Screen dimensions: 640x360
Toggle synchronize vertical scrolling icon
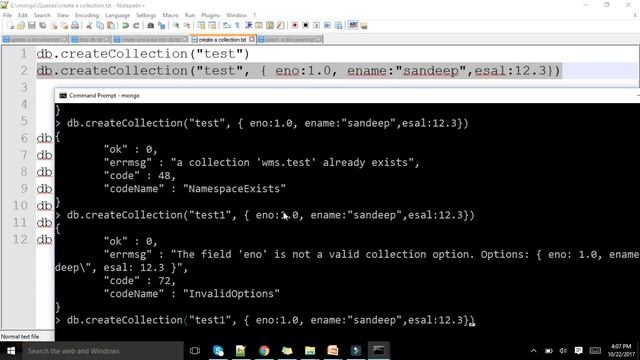[201, 25]
